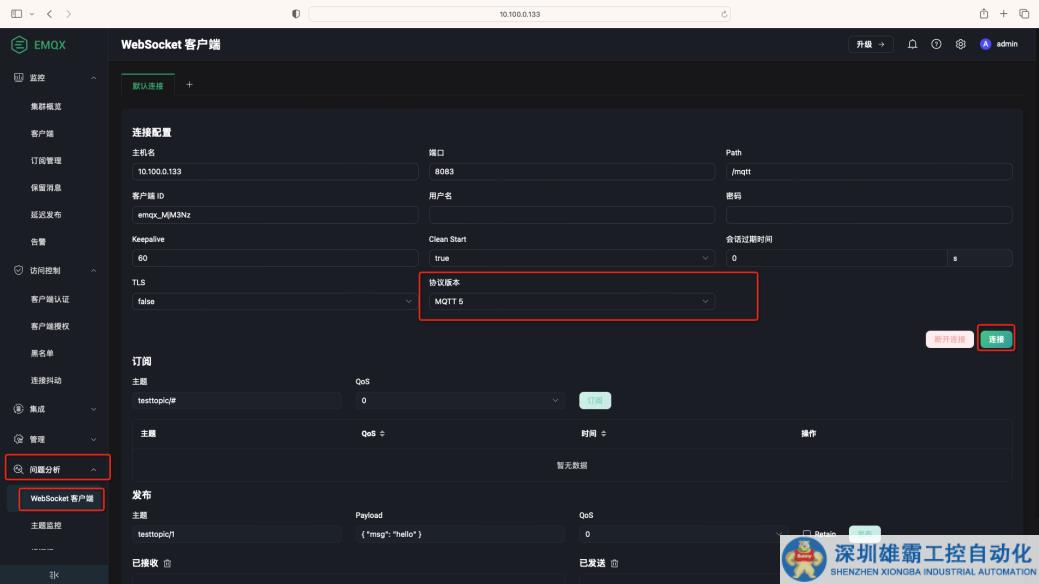
Task: Clear sent messages with trash icon
Action: tap(615, 563)
